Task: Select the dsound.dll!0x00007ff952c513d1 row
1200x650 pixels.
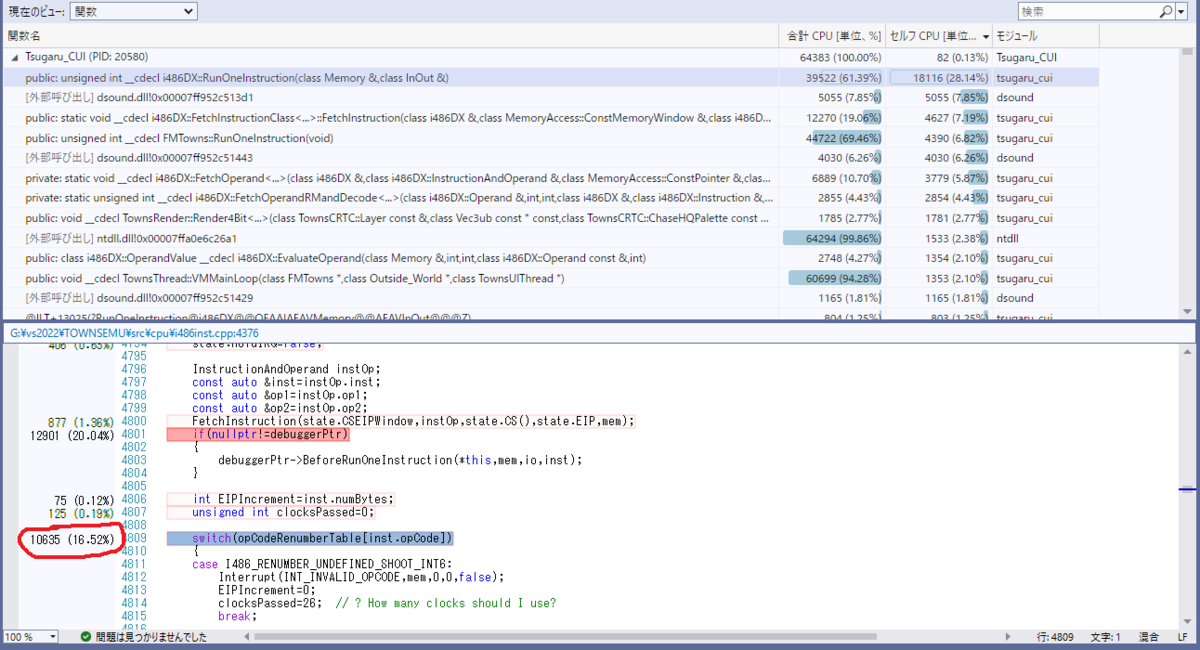Action: pyautogui.click(x=551, y=98)
